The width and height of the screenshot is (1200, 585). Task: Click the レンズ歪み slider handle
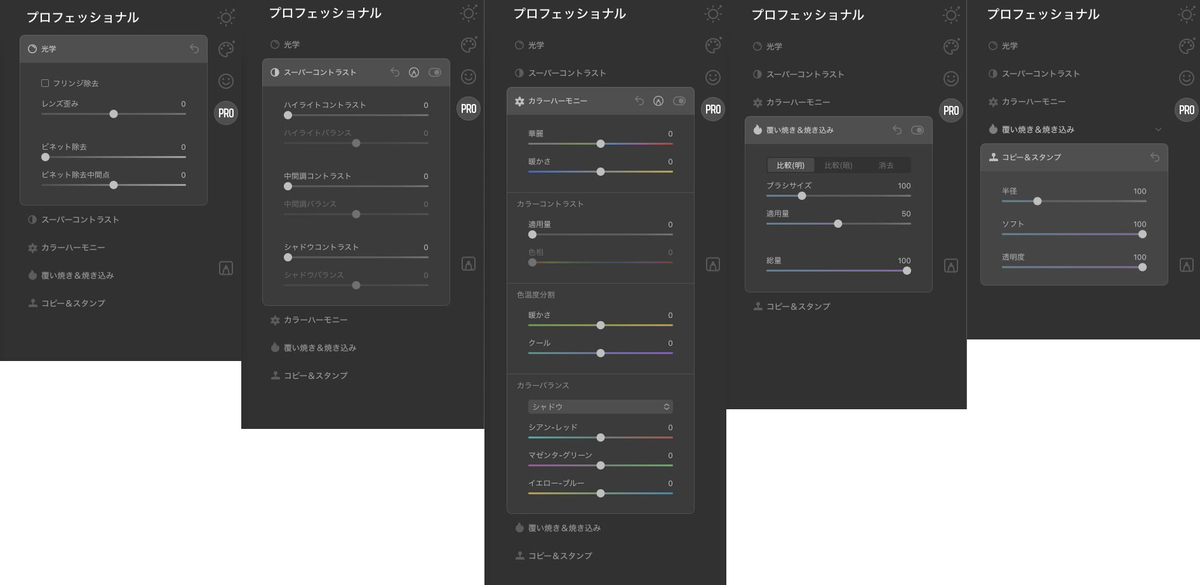[x=114, y=114]
